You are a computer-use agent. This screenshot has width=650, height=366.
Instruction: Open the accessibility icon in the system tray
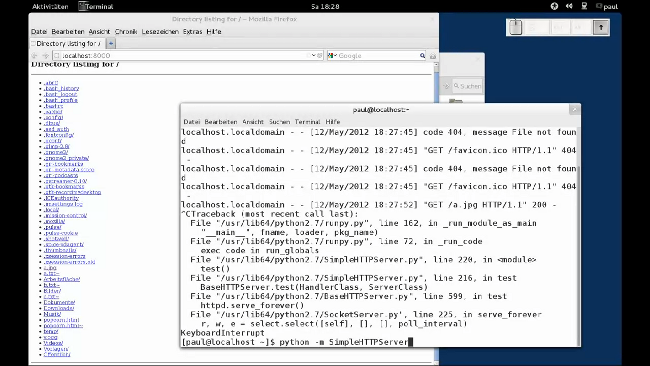pyautogui.click(x=554, y=6)
